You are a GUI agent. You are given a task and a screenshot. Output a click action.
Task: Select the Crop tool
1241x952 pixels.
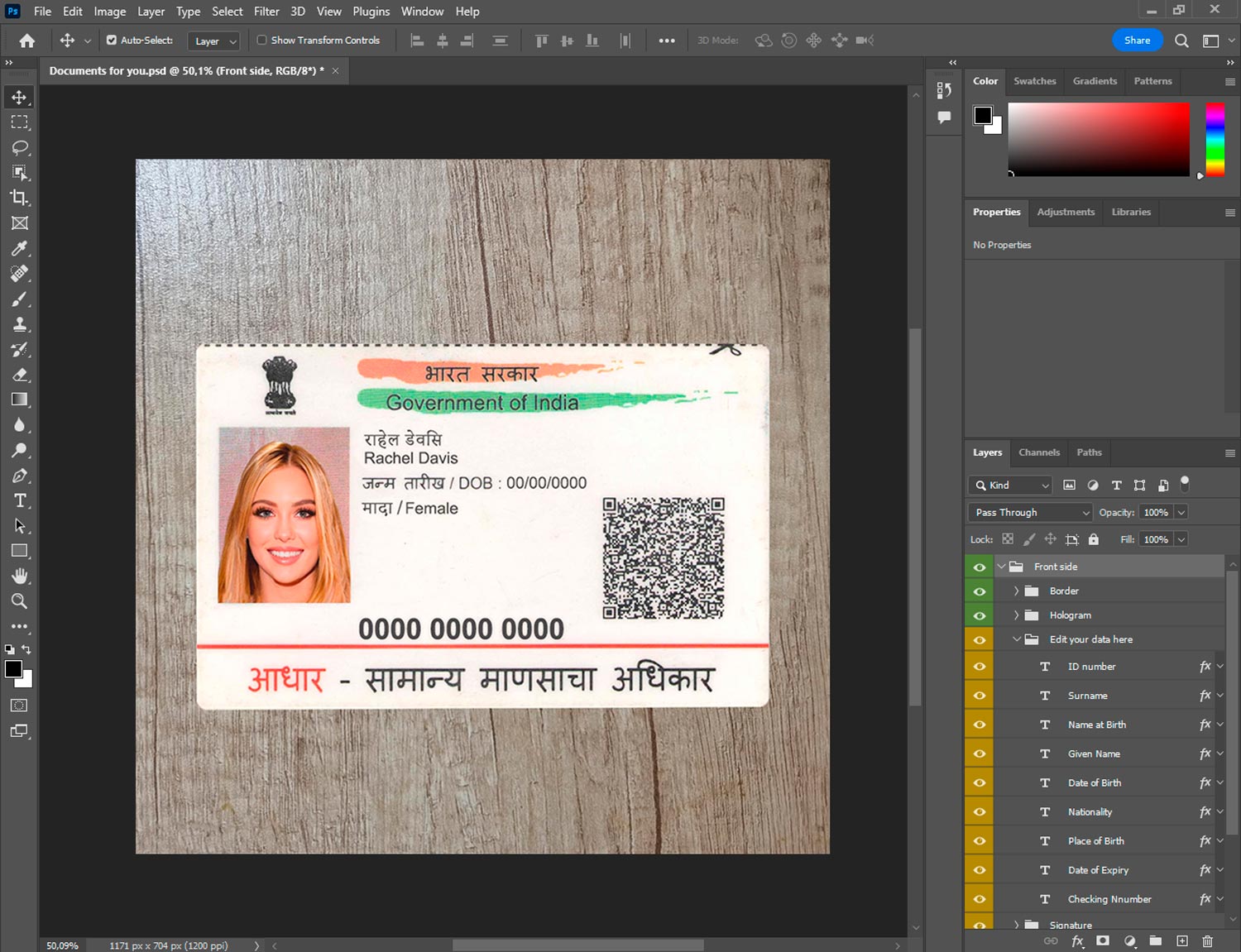pyautogui.click(x=20, y=198)
